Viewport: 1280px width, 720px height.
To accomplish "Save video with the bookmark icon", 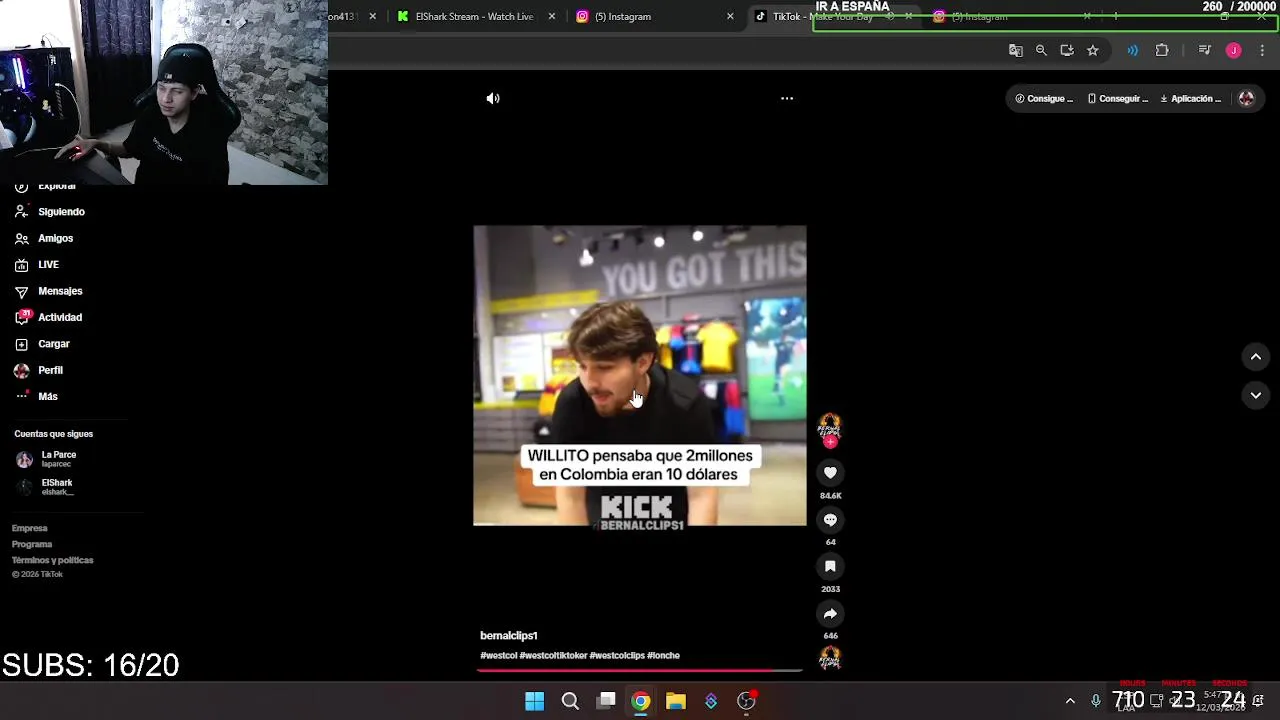I will pyautogui.click(x=830, y=566).
